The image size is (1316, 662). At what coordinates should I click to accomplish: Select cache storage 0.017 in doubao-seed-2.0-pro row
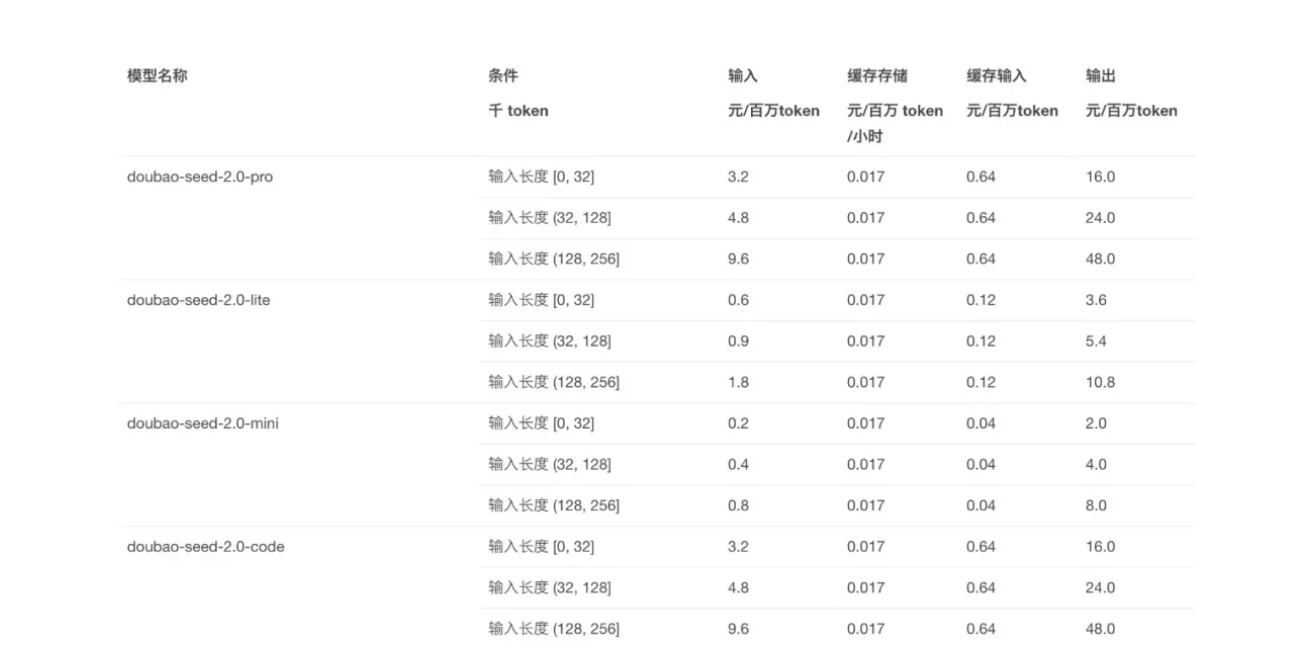(866, 177)
